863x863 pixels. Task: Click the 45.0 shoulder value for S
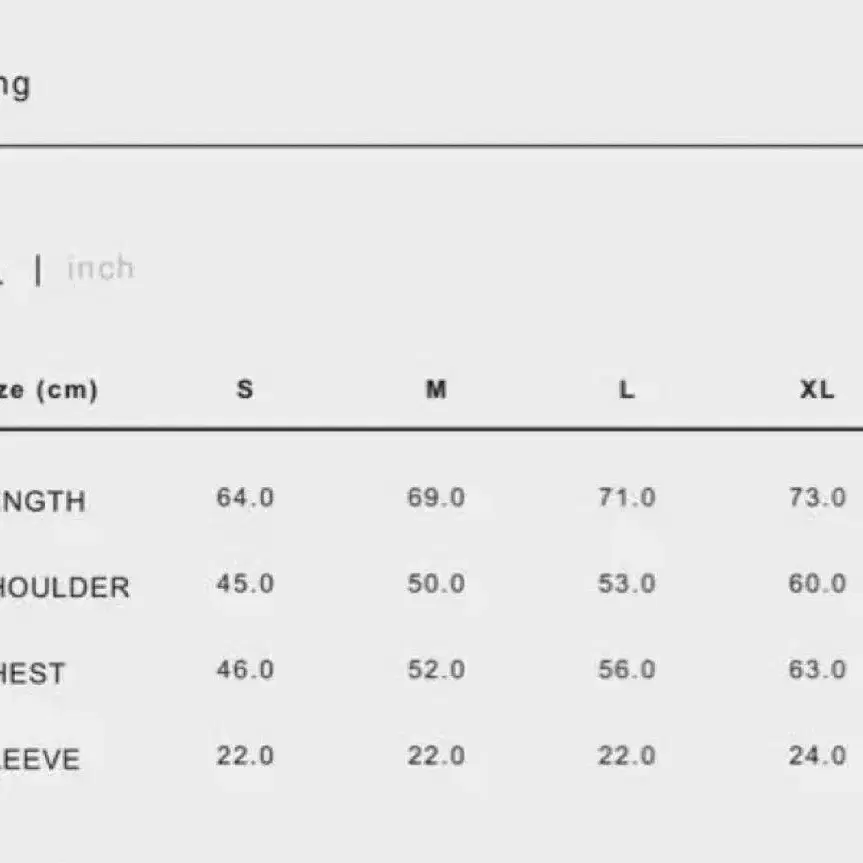point(245,583)
